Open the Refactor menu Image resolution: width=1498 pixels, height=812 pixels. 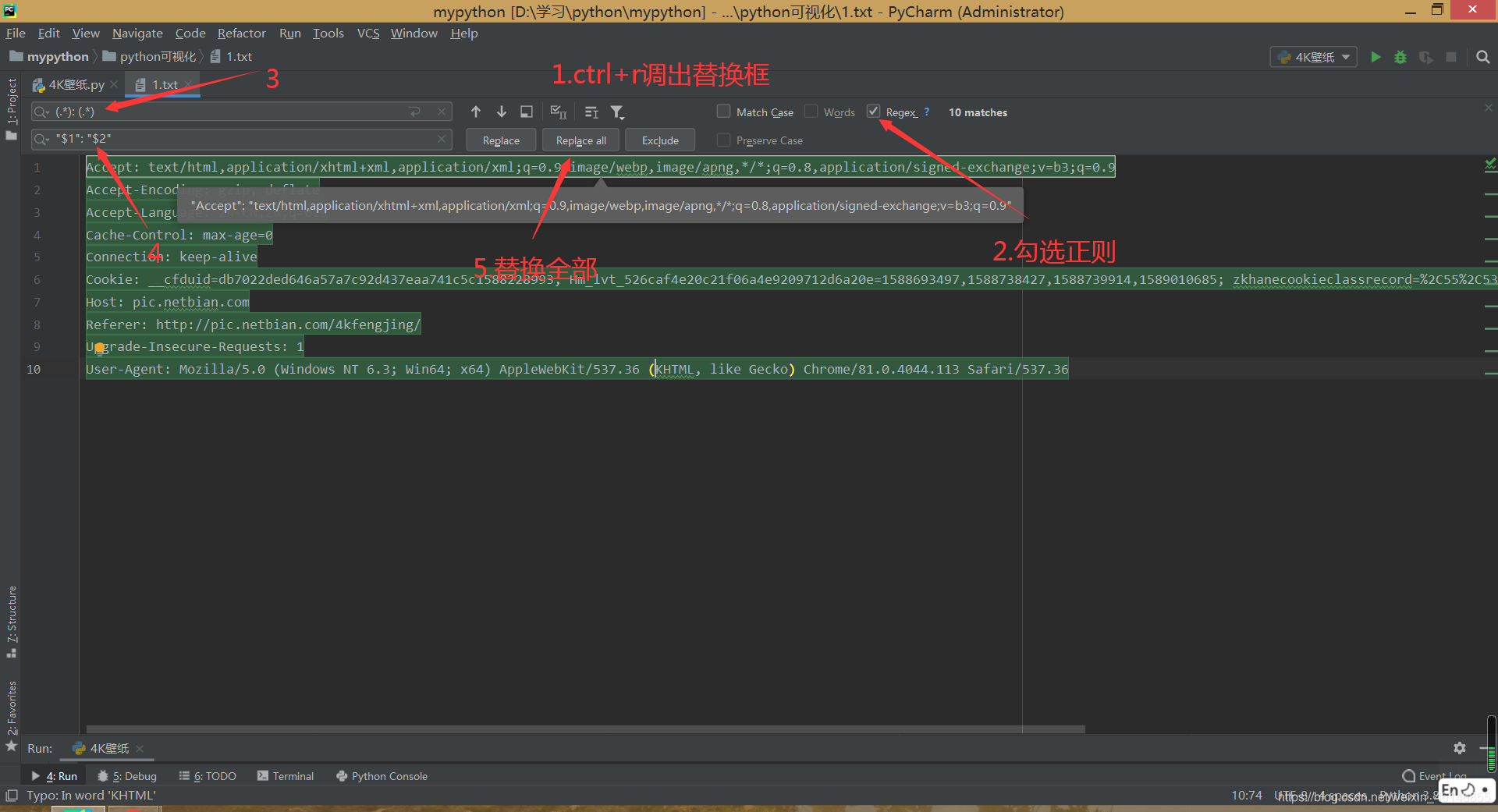click(241, 33)
